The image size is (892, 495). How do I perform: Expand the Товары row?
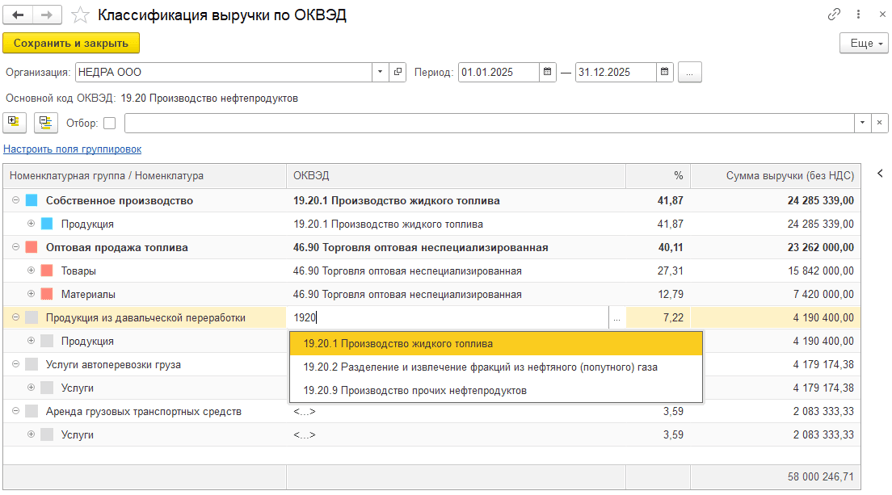31,271
